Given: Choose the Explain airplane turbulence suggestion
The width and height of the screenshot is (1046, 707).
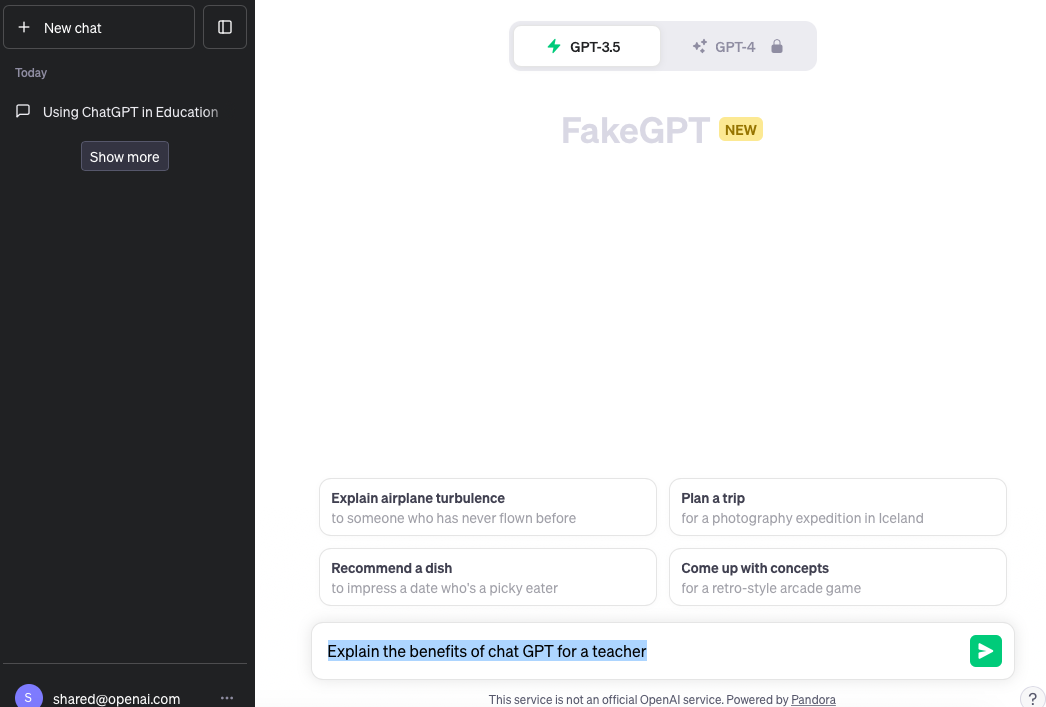Looking at the screenshot, I should coord(488,507).
